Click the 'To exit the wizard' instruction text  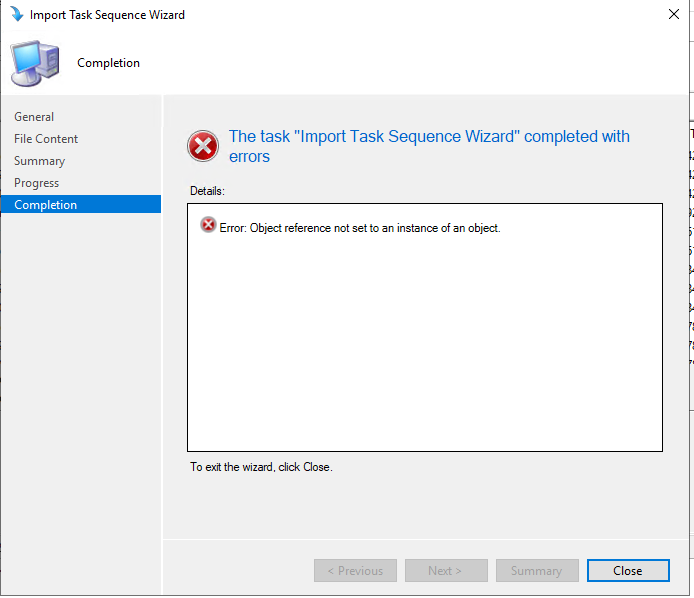tap(261, 467)
